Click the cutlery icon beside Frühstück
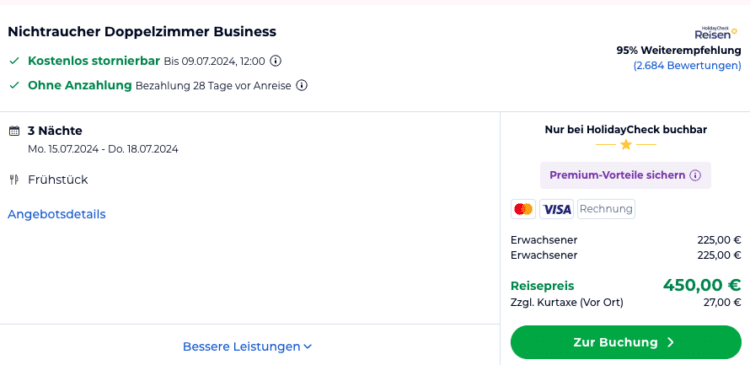 pos(14,180)
